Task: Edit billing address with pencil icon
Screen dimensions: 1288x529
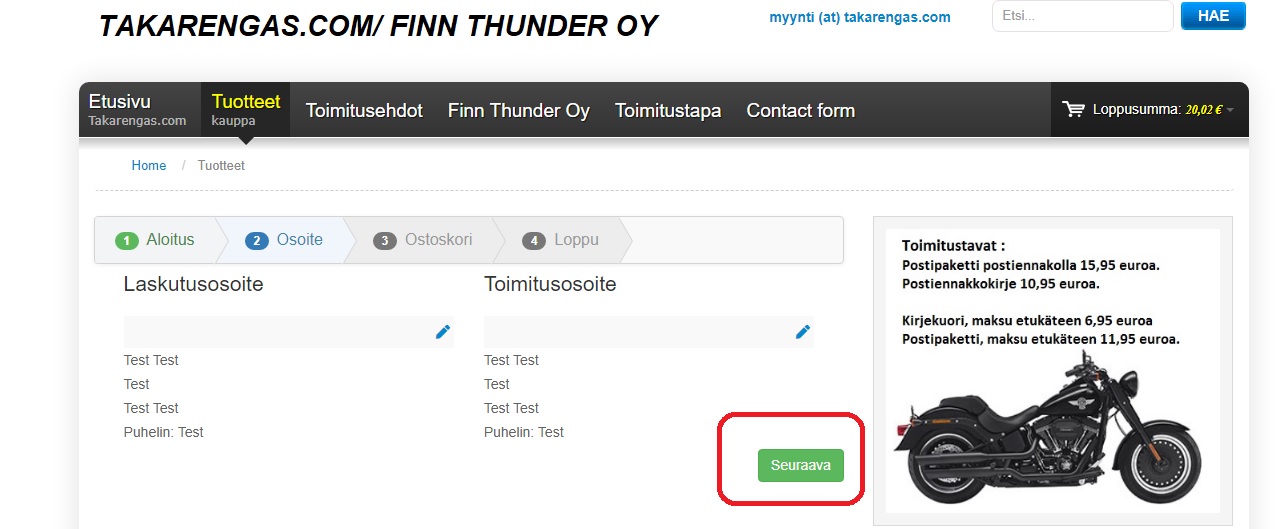Action: [443, 332]
